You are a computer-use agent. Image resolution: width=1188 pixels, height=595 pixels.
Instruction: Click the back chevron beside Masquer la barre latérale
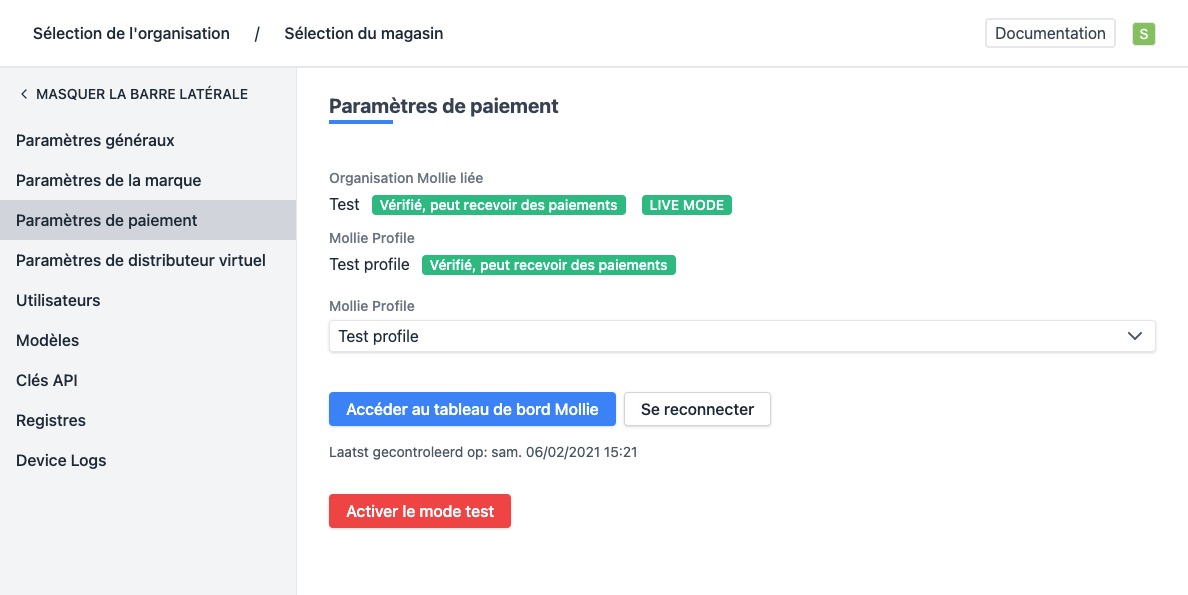(23, 94)
